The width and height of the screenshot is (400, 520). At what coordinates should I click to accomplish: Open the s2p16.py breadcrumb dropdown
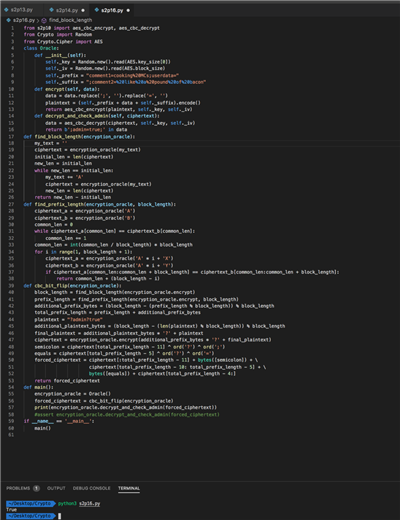pos(24,20)
